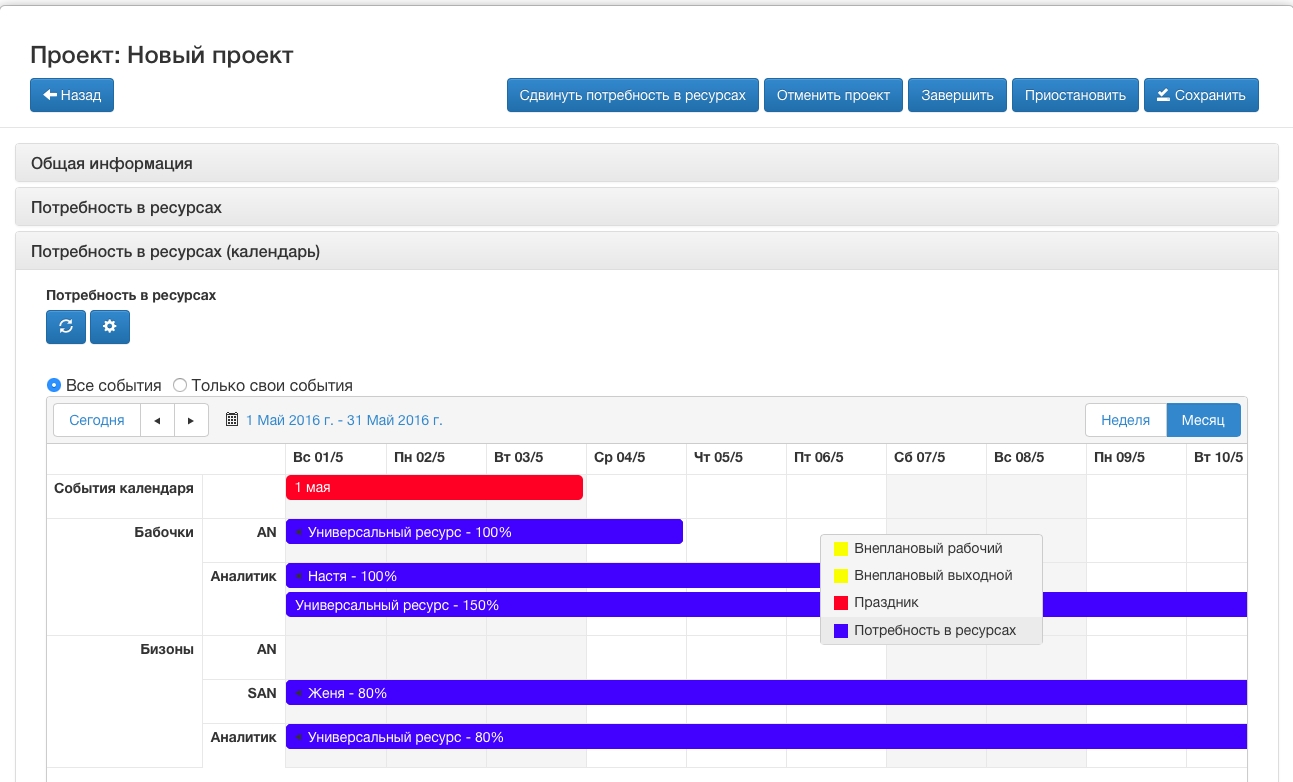Click the '1 мая' holiday event bar
Screen dimensions: 1293x782
click(434, 487)
